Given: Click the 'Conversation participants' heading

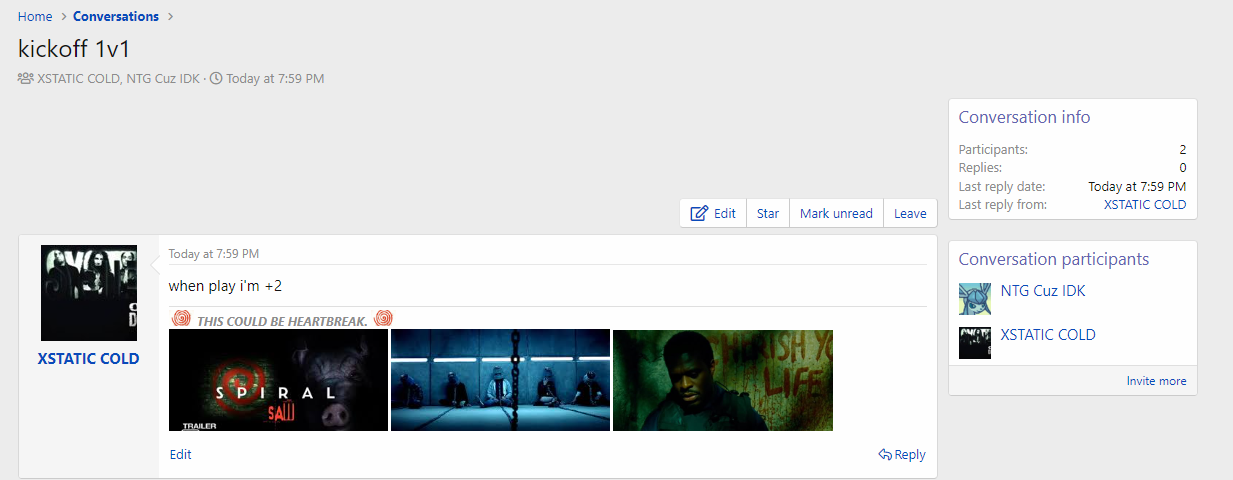Looking at the screenshot, I should (1054, 259).
